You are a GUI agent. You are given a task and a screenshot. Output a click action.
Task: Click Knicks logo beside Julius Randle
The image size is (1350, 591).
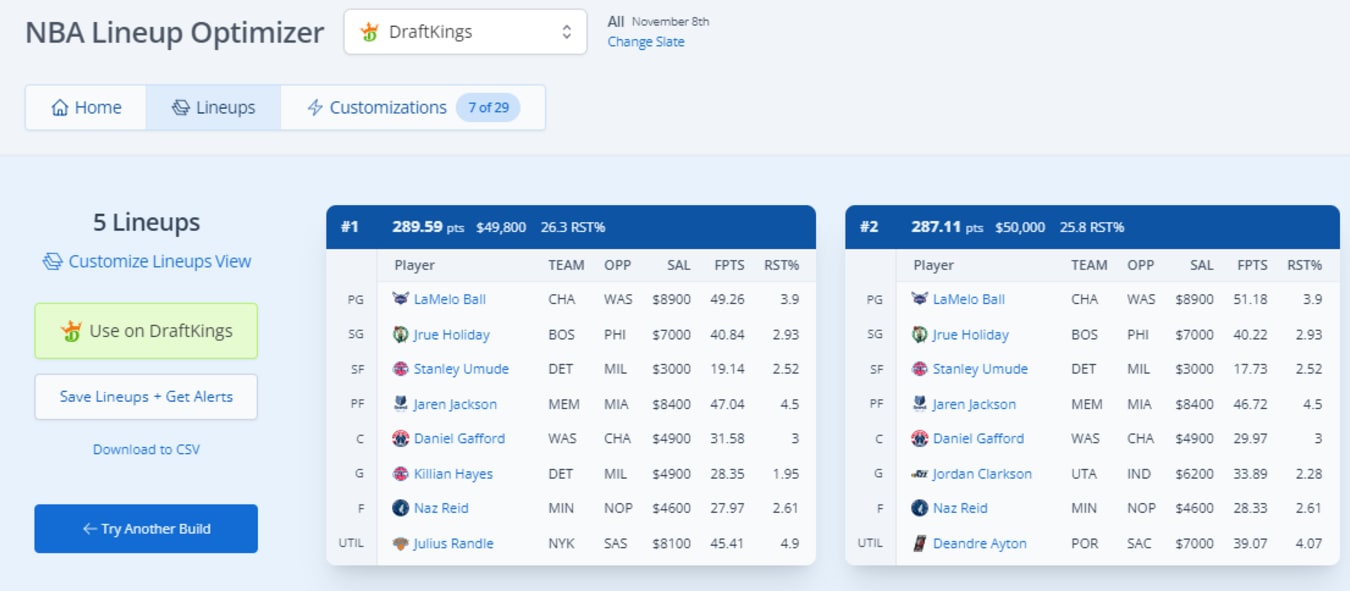tap(401, 544)
